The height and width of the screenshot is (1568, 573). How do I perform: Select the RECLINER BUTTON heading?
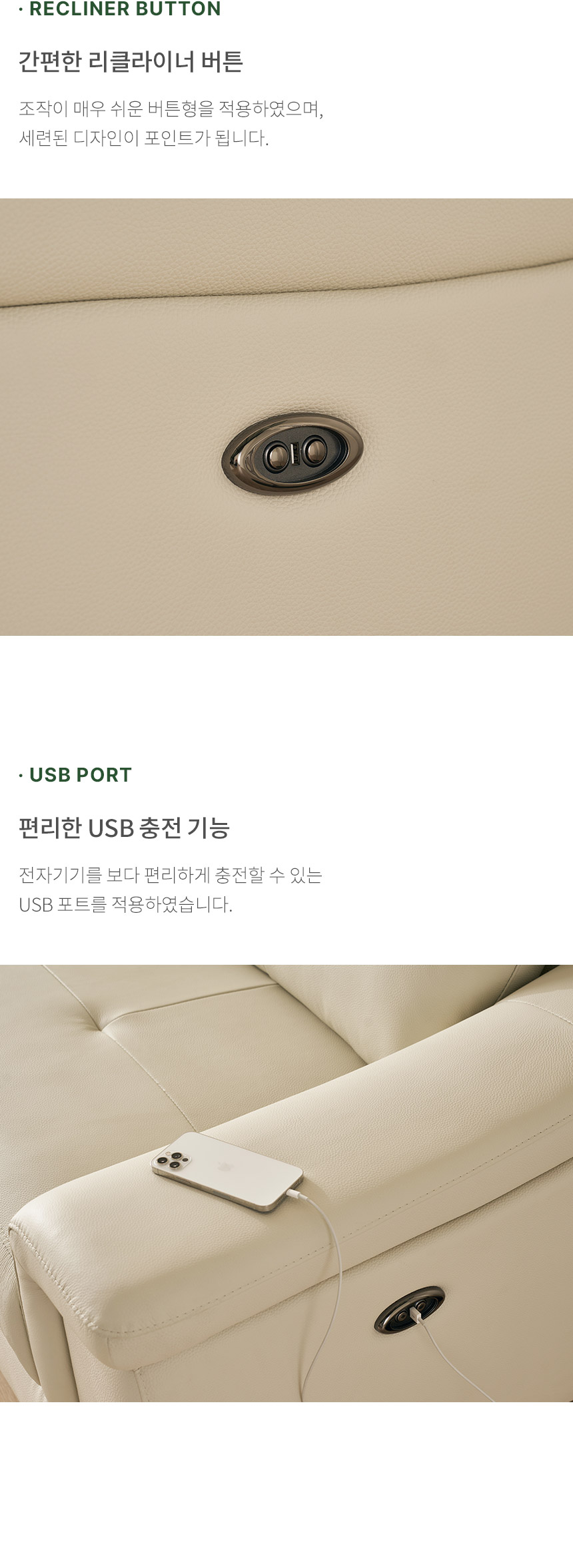coord(120,9)
